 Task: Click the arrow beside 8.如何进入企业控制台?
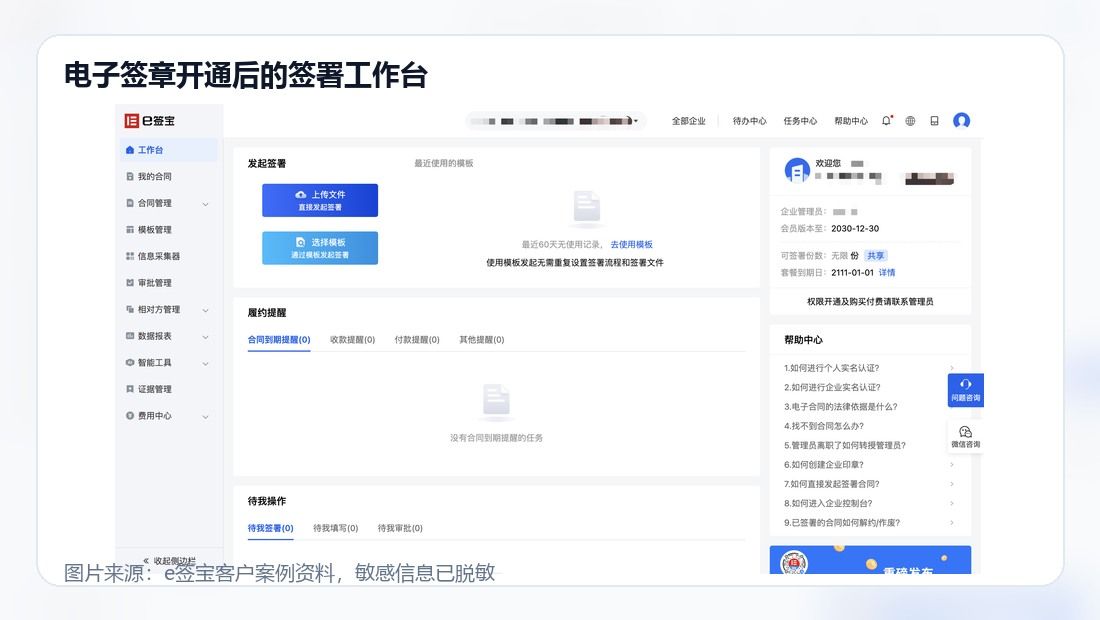952,503
